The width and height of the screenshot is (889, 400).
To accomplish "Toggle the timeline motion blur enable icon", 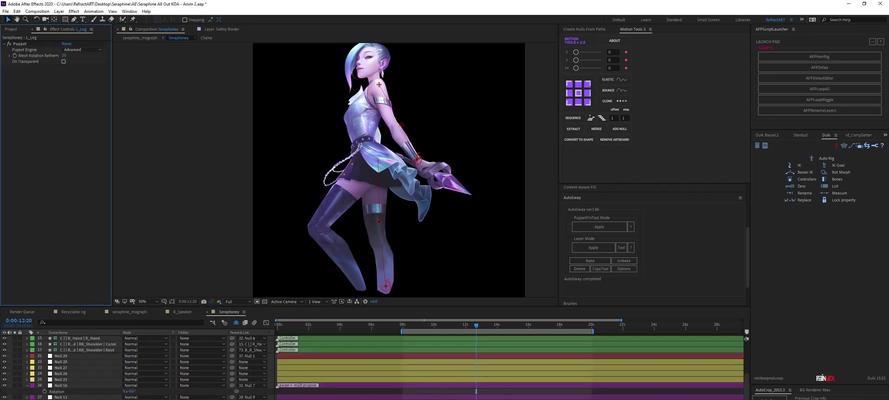I will click(254, 322).
